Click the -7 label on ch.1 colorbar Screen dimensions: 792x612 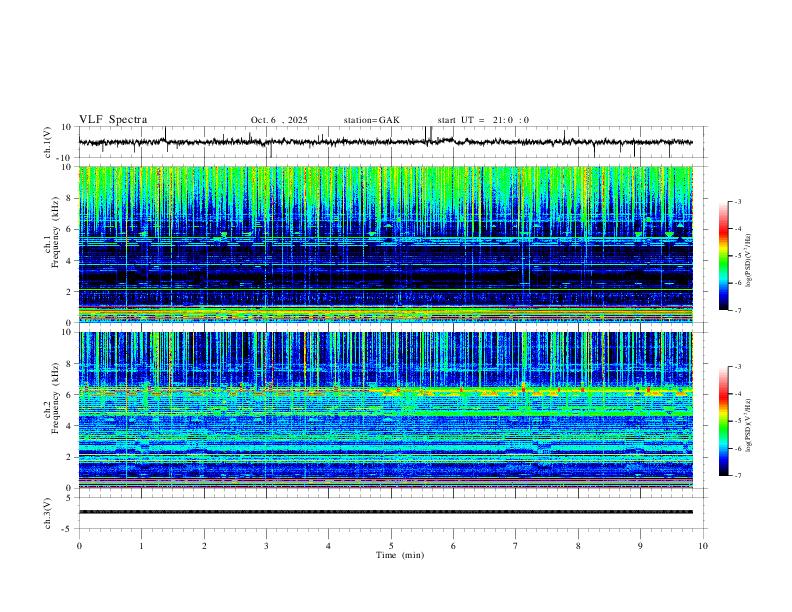click(x=738, y=310)
